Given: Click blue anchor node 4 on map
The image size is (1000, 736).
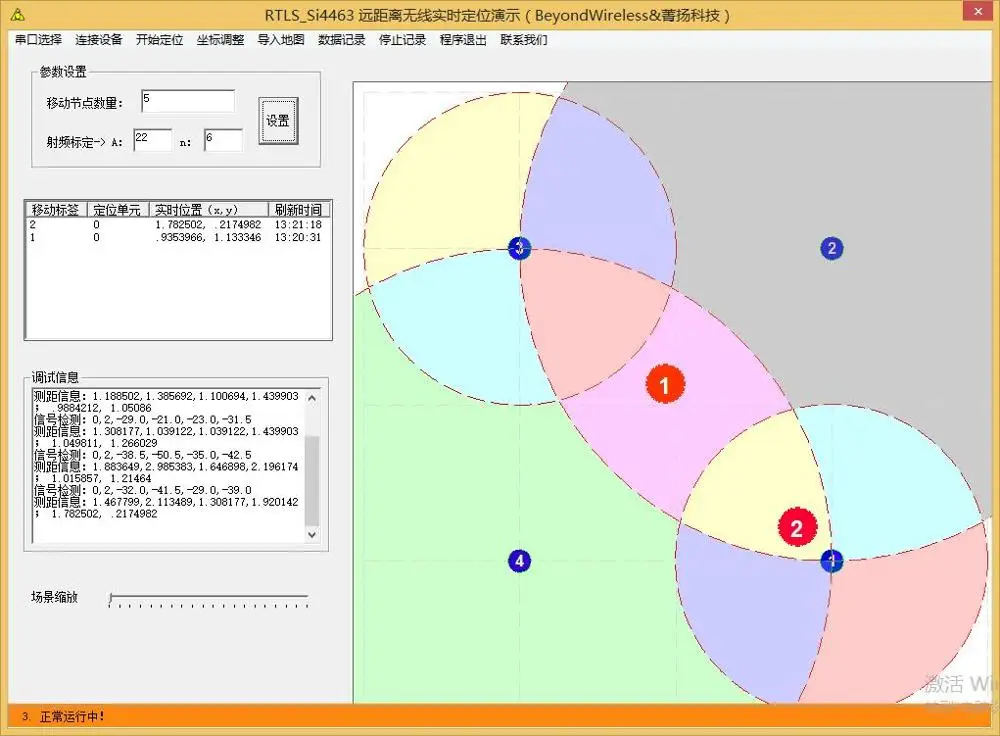Looking at the screenshot, I should tap(519, 561).
